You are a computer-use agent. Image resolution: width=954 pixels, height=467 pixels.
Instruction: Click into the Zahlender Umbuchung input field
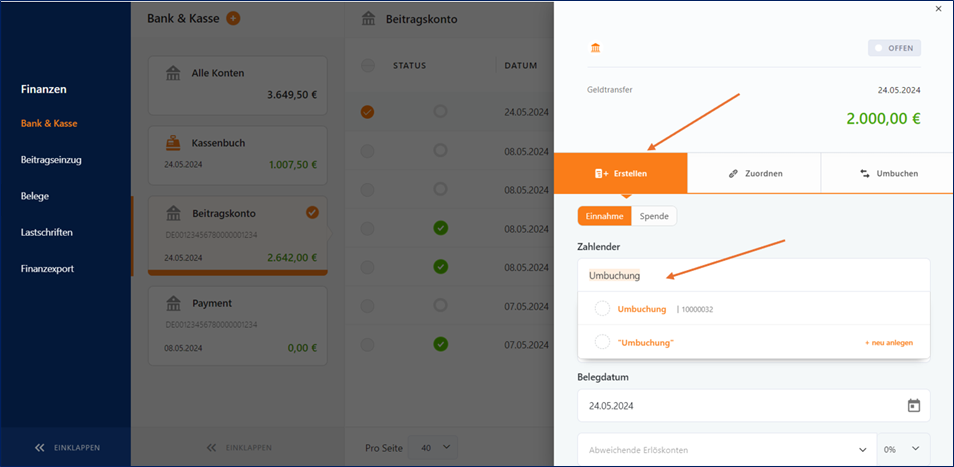click(x=754, y=275)
